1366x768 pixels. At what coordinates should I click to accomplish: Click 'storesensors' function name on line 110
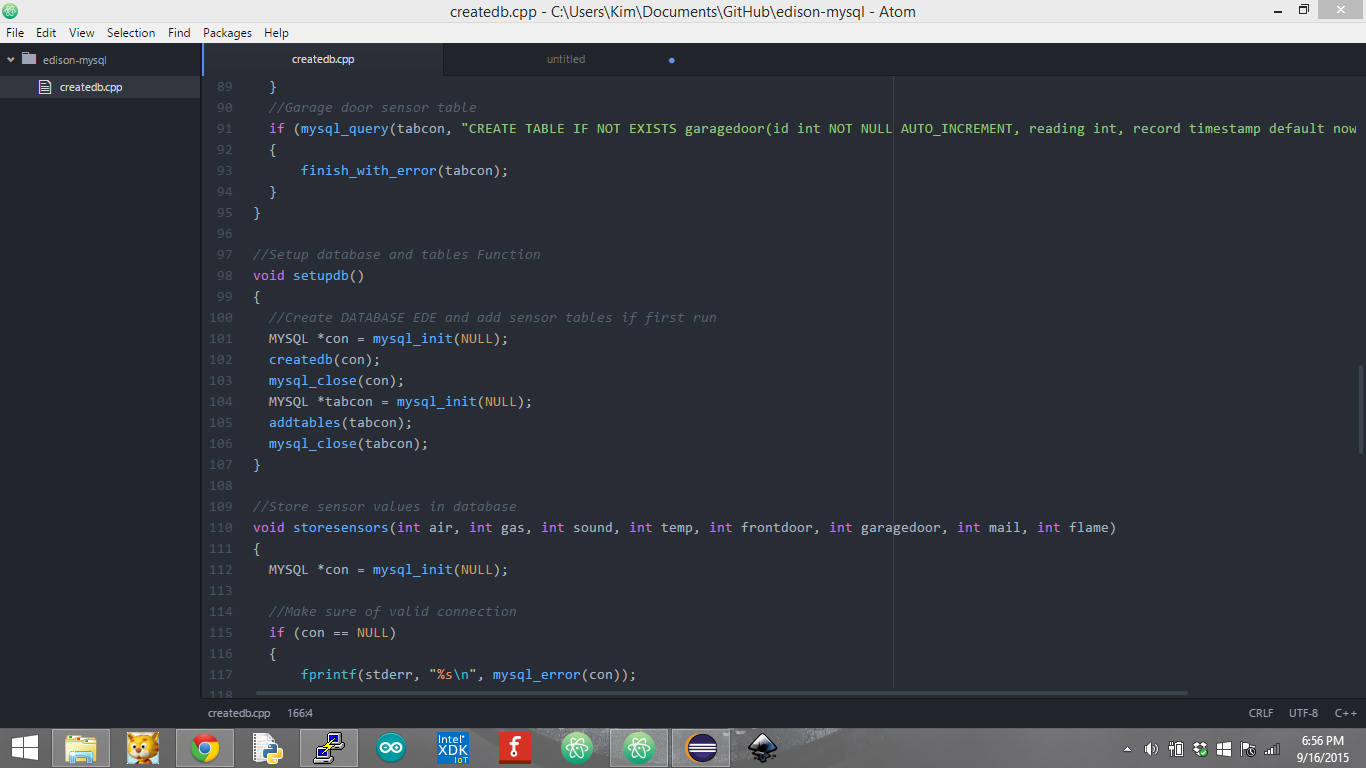[341, 527]
